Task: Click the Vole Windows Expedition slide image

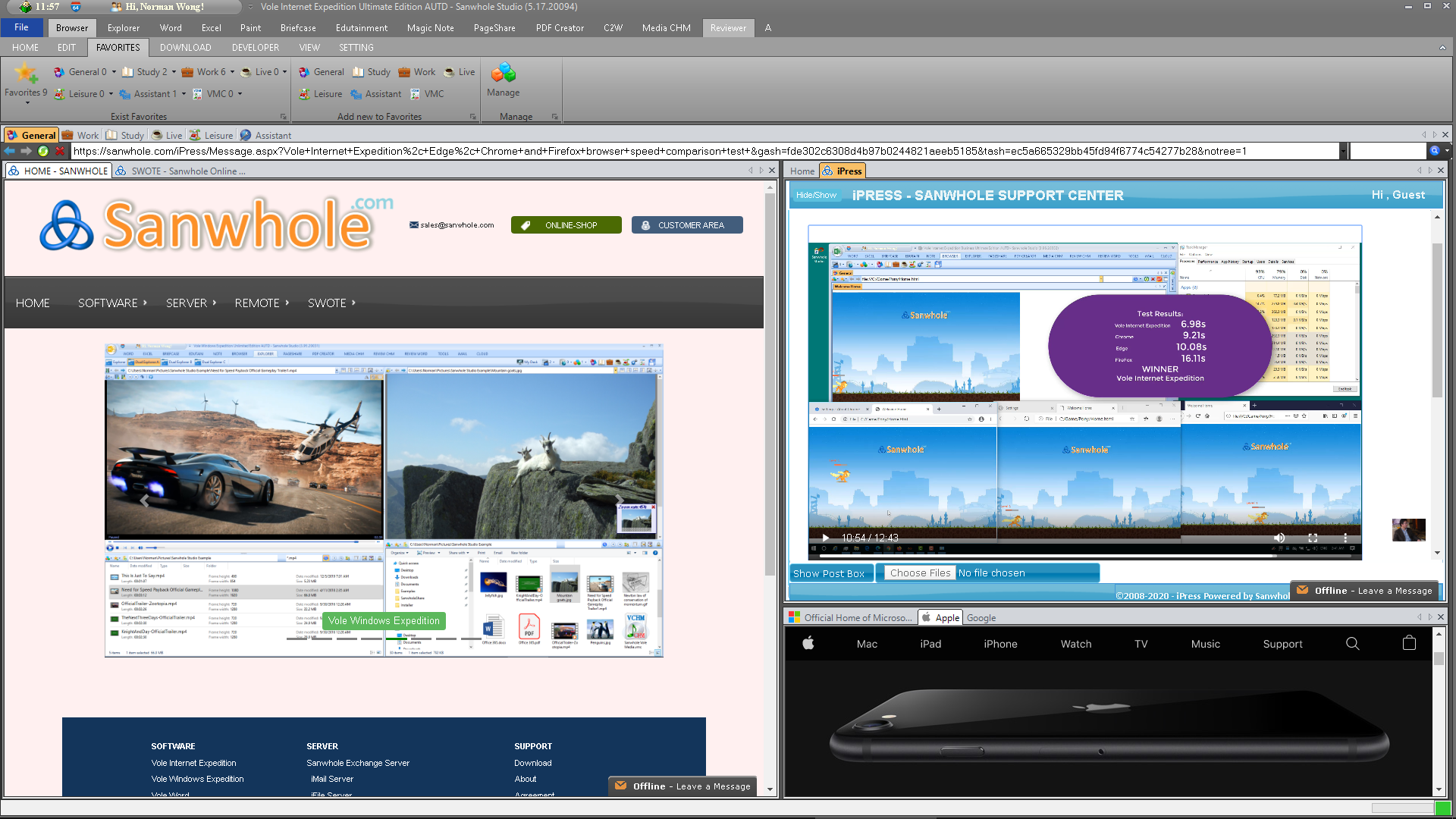Action: click(x=384, y=500)
